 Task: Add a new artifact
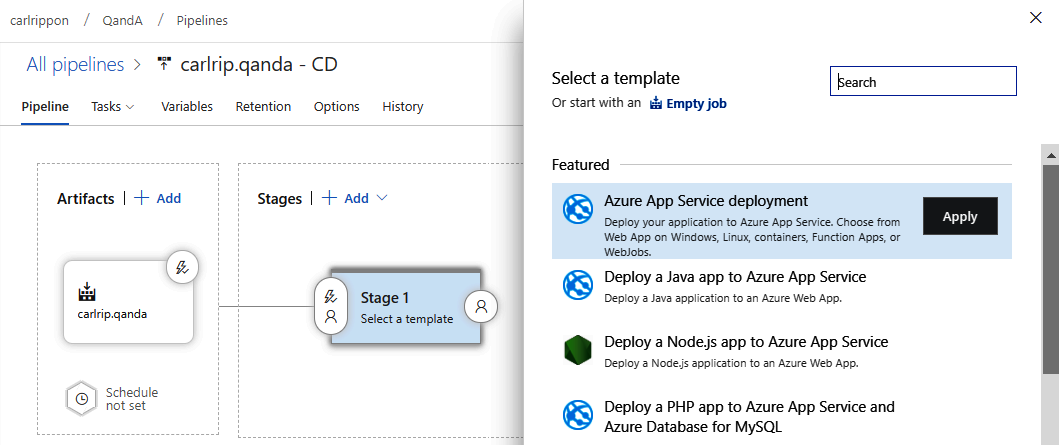[158, 198]
